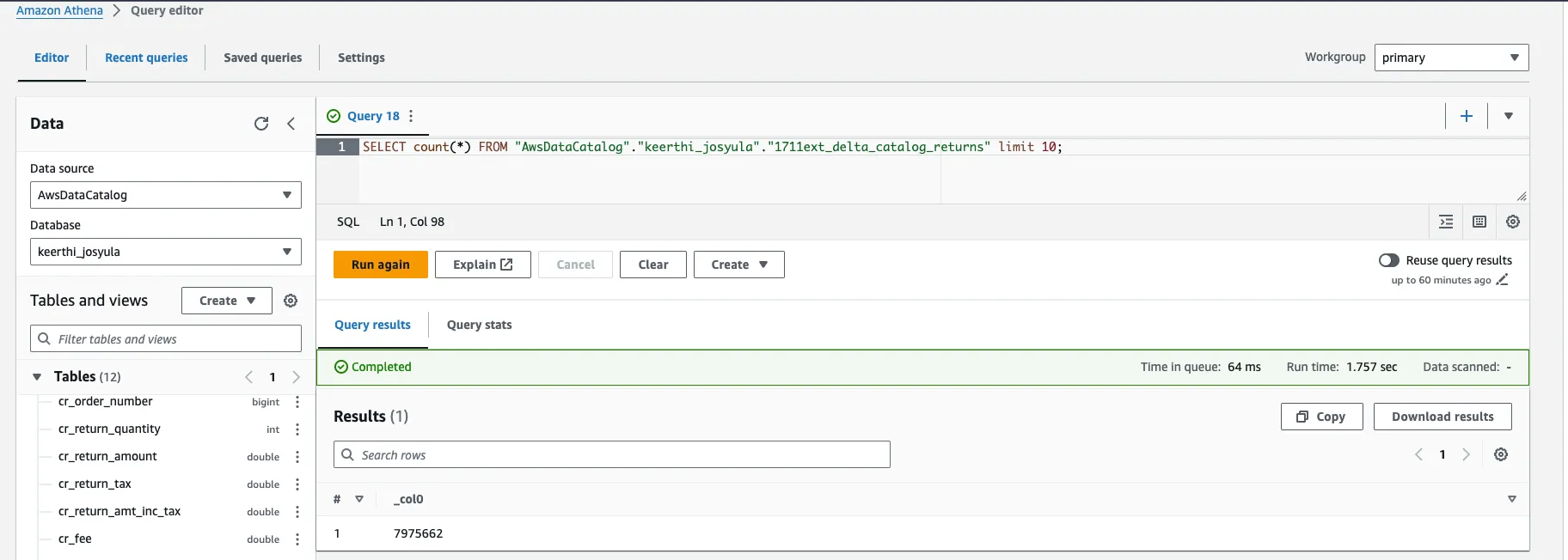Screen dimensions: 1568x560
Task: Expand the Database keerthi_josyula dropdown
Action: pyautogui.click(x=165, y=252)
